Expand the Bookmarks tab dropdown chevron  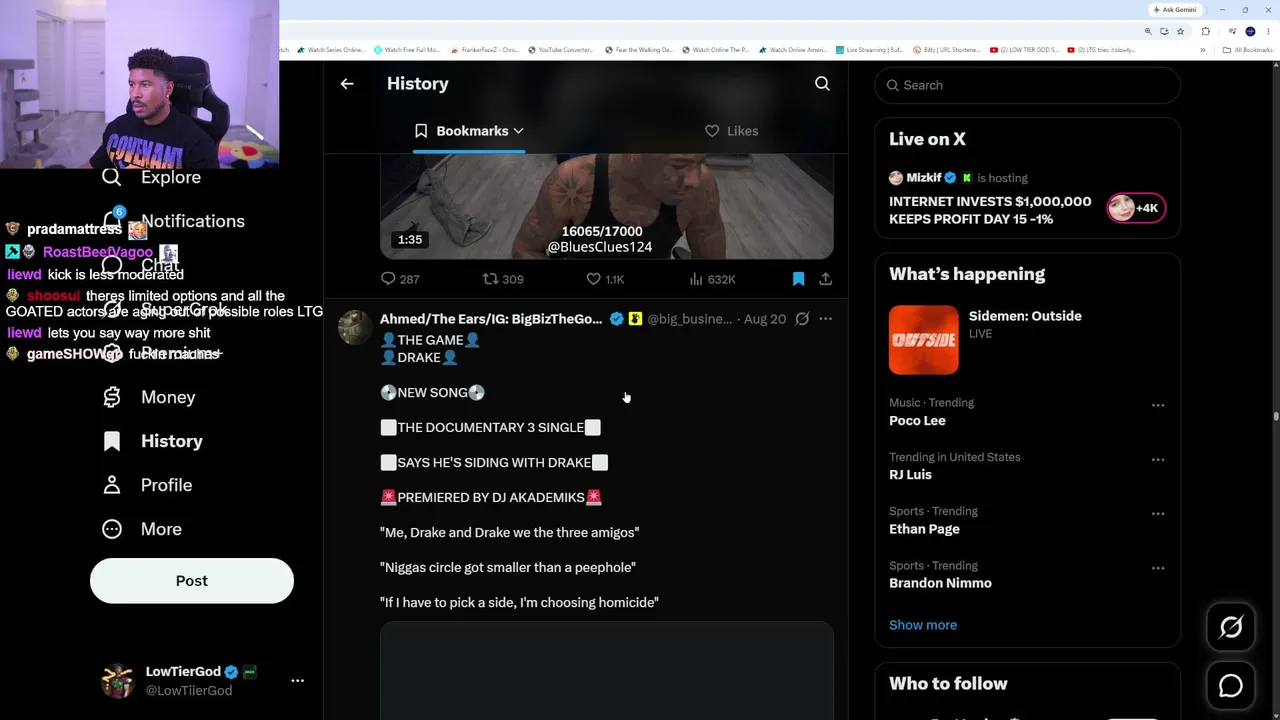coord(518,131)
